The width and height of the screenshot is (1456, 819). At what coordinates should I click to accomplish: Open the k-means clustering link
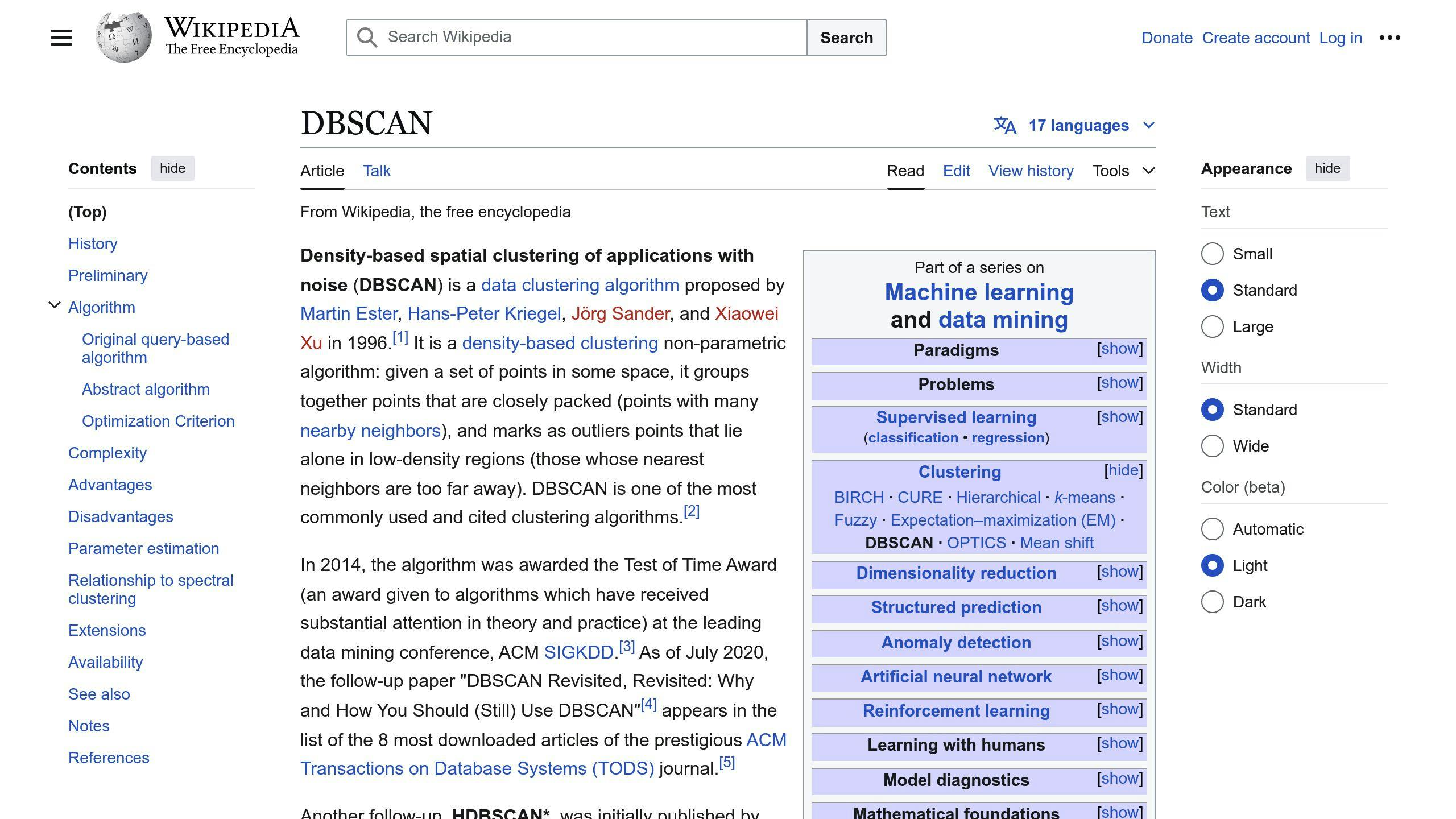pos(1085,497)
